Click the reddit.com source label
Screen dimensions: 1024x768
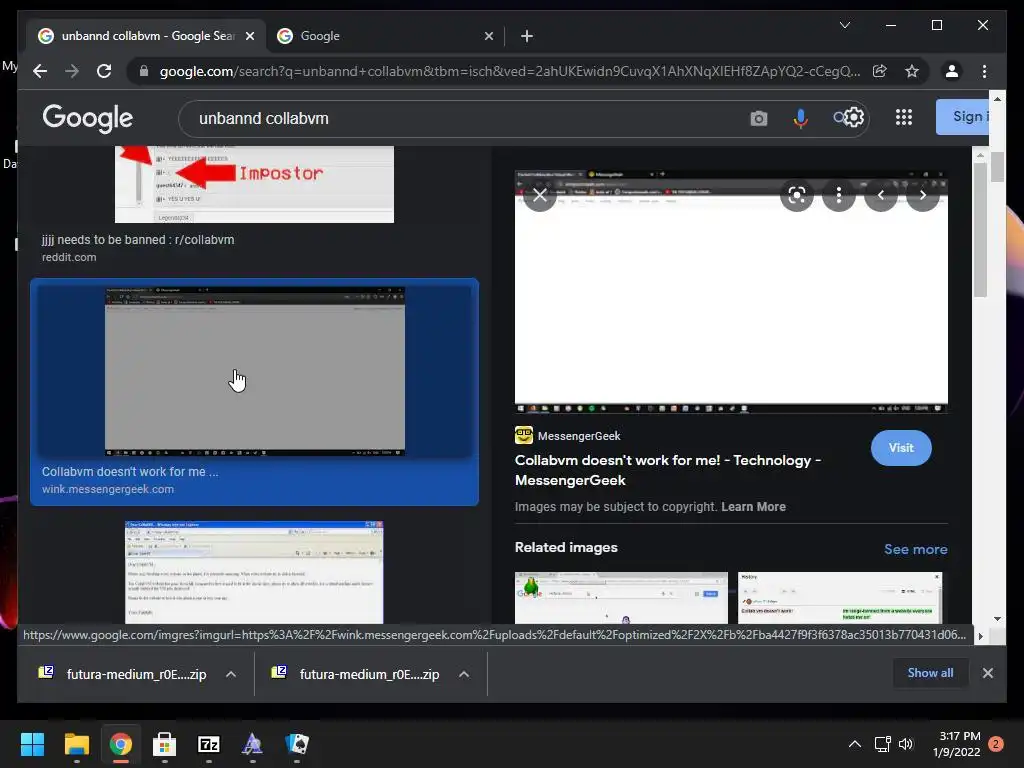69,257
